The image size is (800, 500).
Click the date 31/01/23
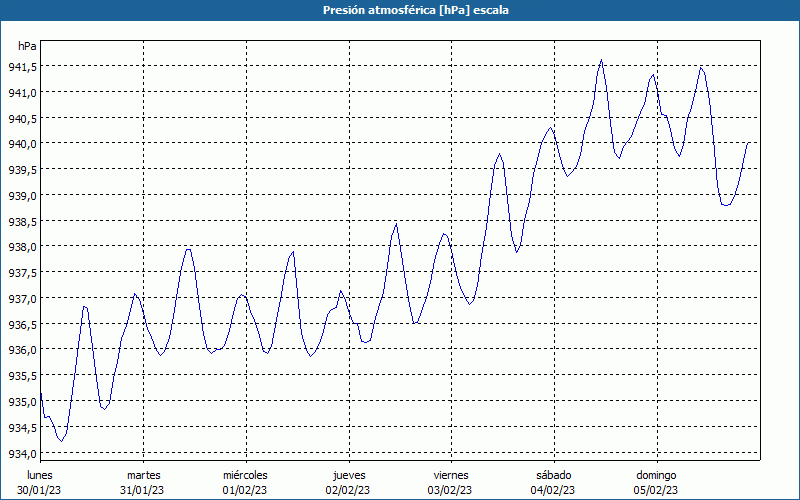tap(142, 490)
